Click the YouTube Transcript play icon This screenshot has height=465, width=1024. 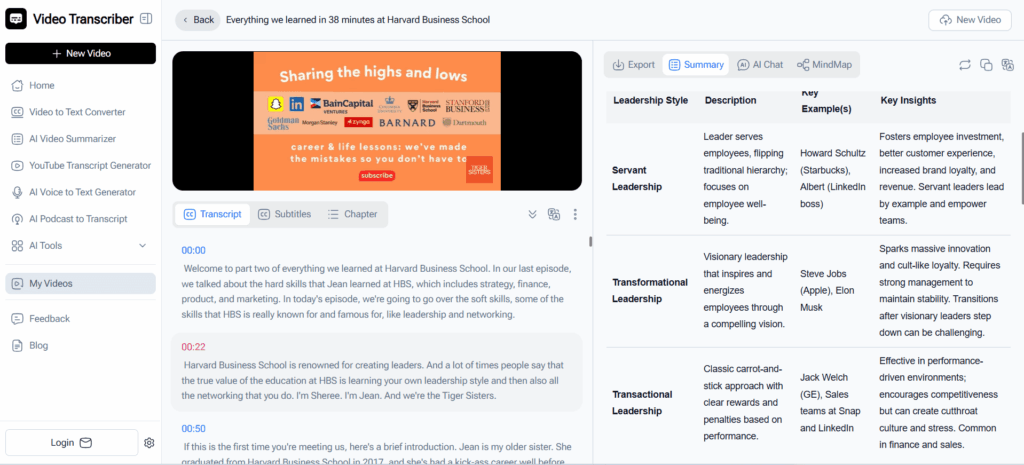(x=18, y=166)
